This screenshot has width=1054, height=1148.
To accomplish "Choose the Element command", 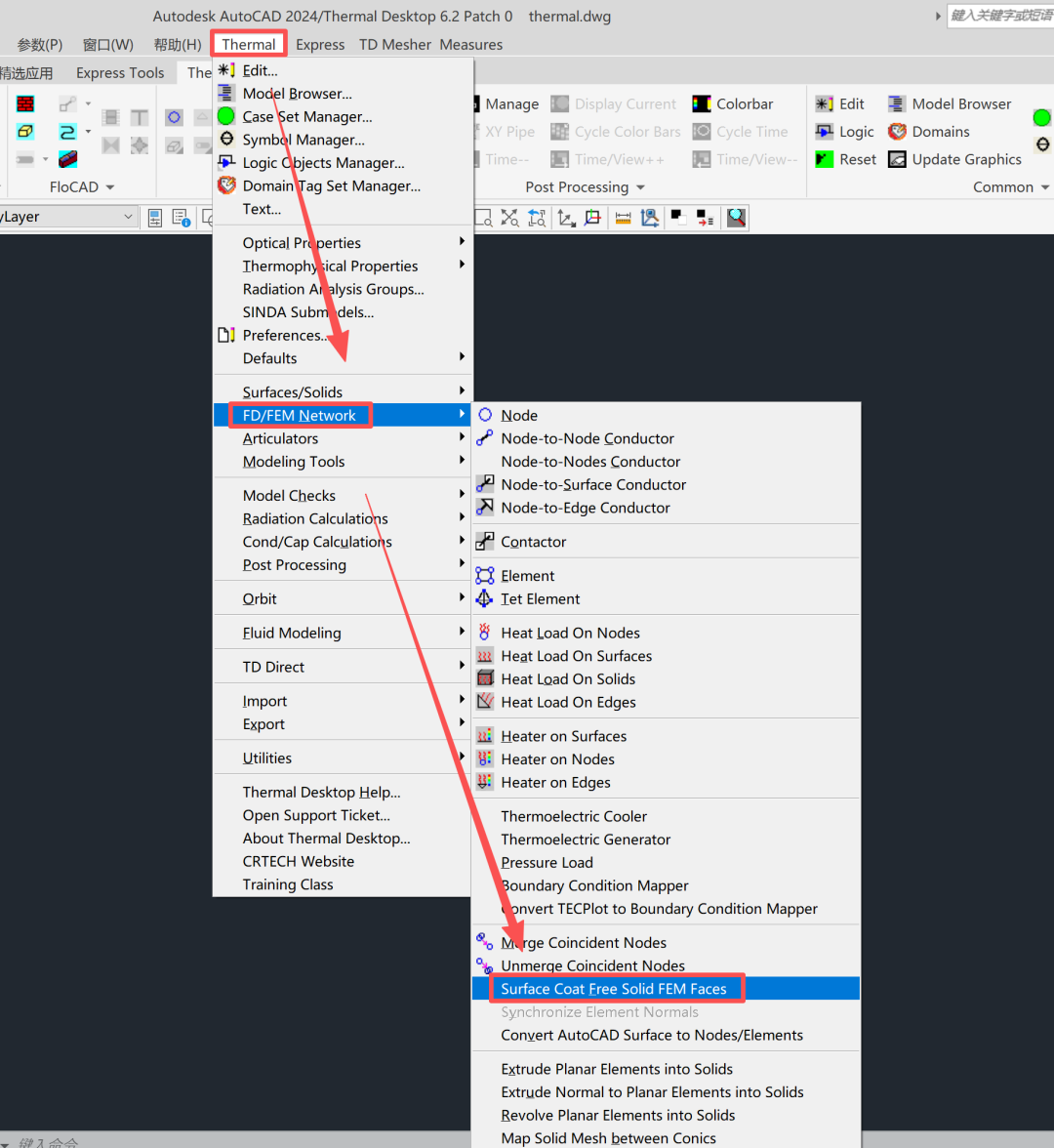I will (527, 576).
